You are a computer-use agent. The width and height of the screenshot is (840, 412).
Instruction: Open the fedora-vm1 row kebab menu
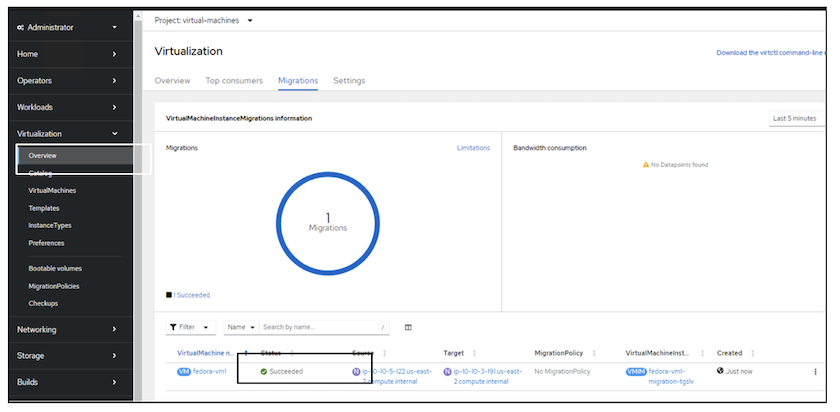coord(815,372)
